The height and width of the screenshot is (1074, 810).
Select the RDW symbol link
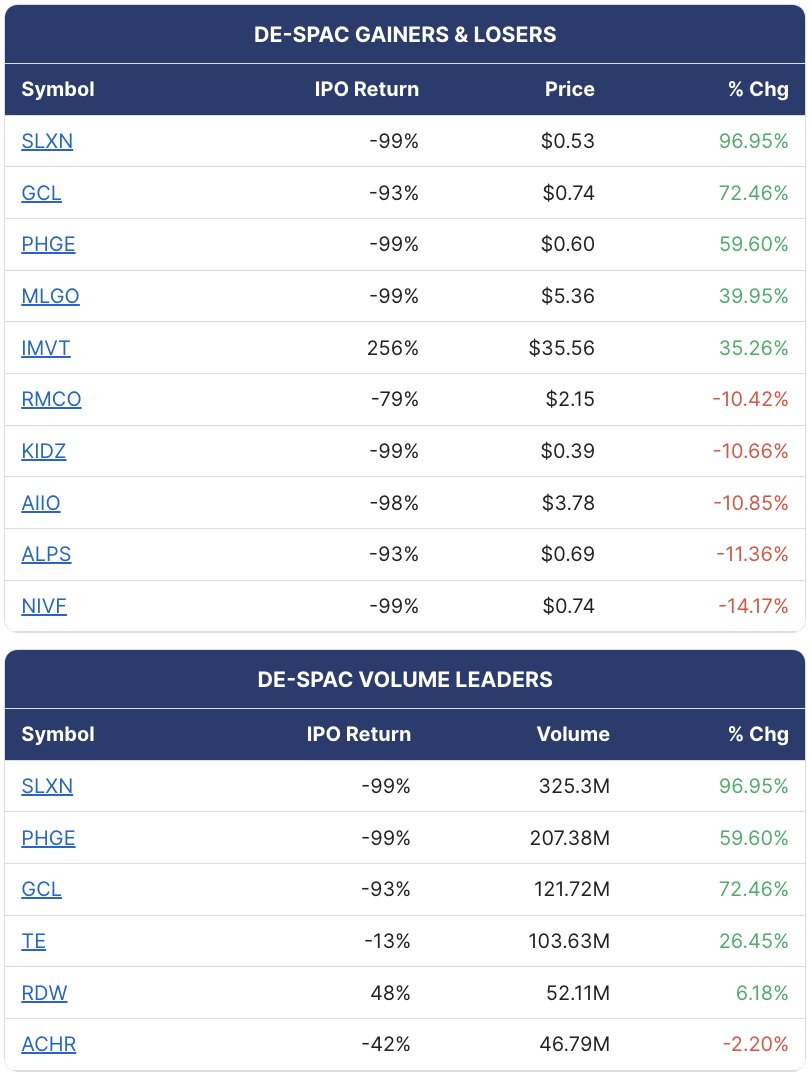pos(44,993)
